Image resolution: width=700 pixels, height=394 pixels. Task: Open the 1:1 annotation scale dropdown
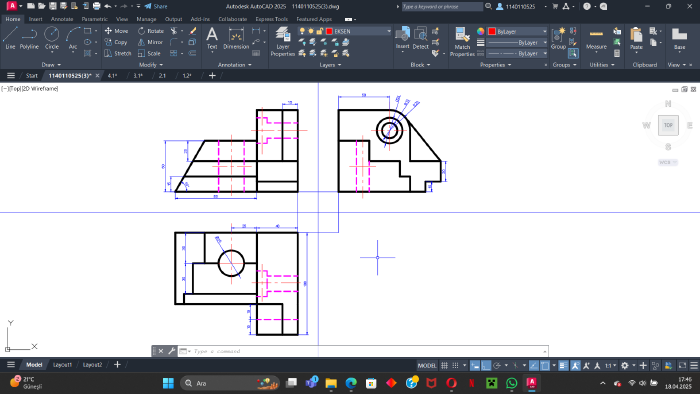[x=611, y=365]
